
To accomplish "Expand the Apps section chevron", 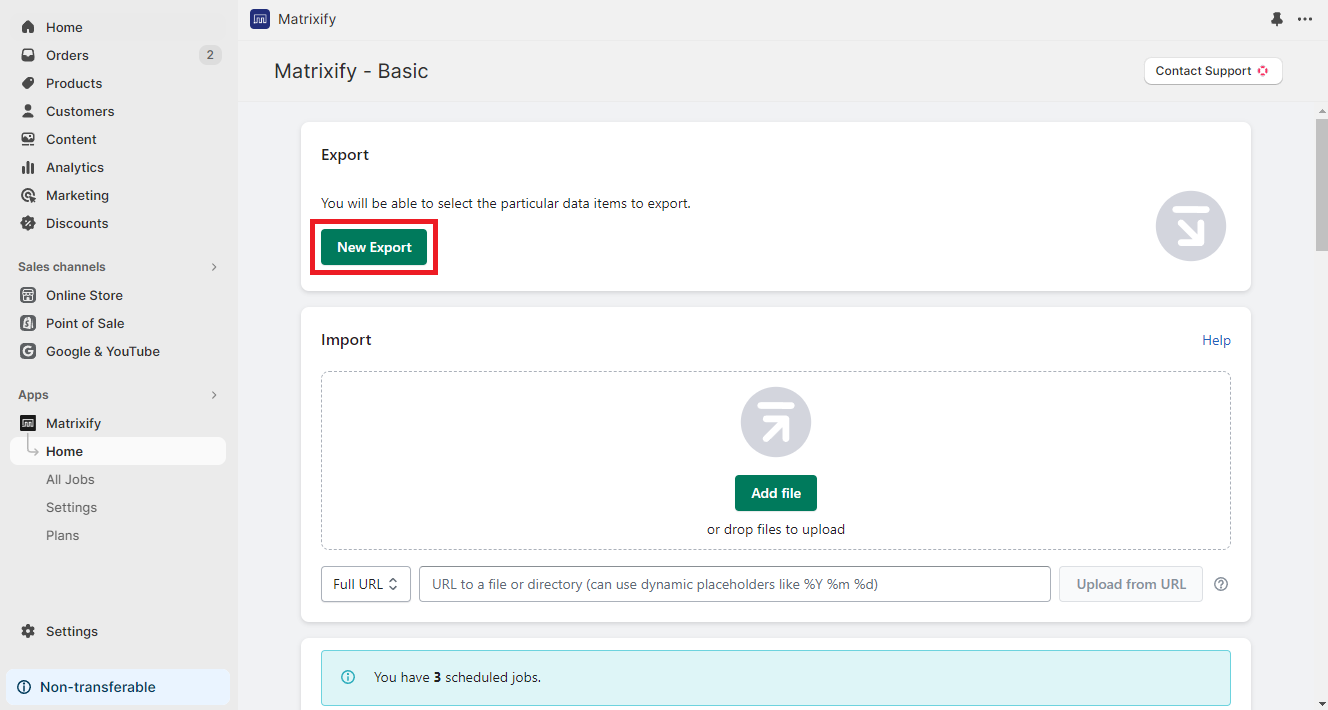I will (214, 395).
